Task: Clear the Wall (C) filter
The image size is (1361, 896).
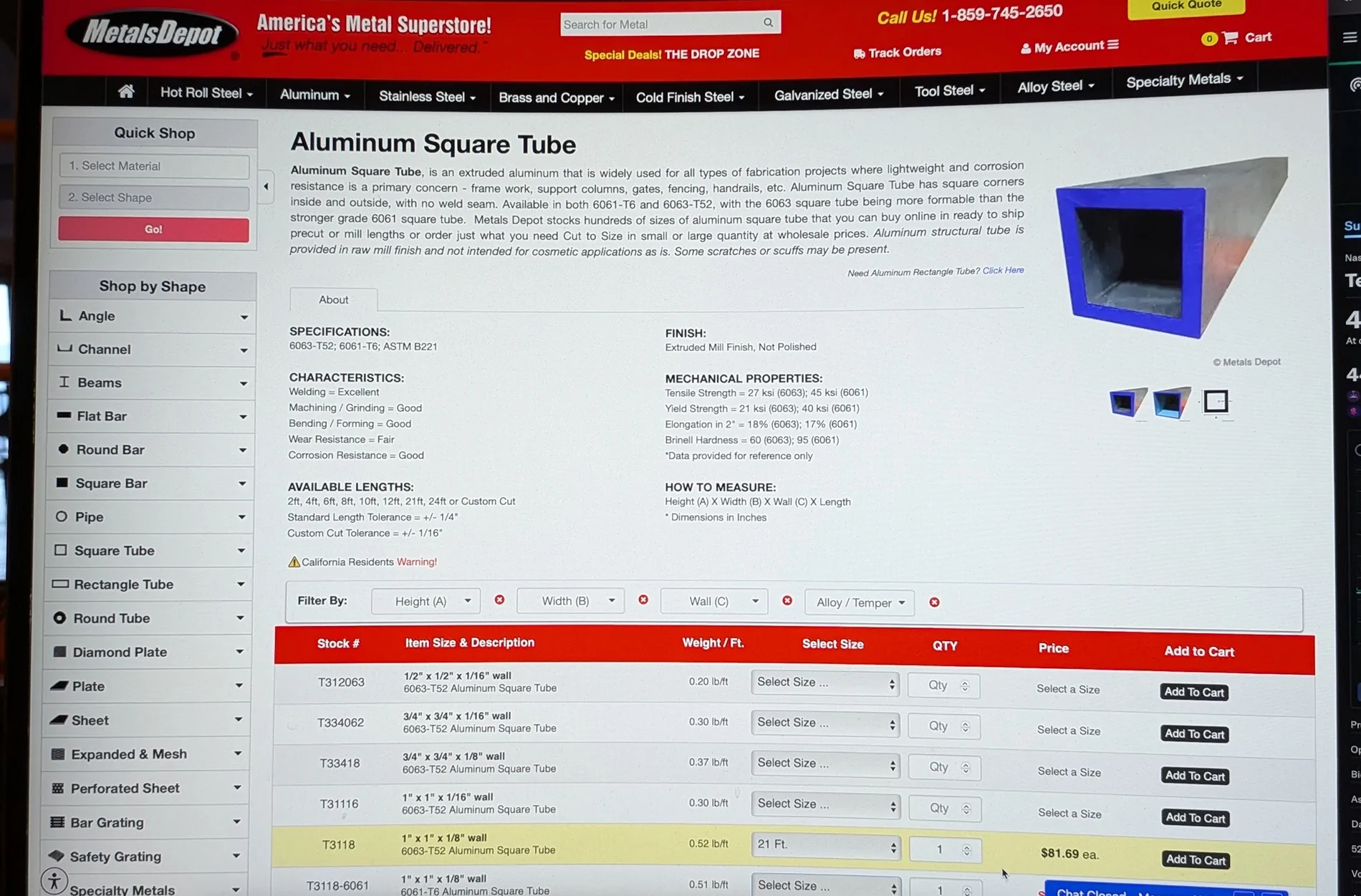Action: click(787, 600)
